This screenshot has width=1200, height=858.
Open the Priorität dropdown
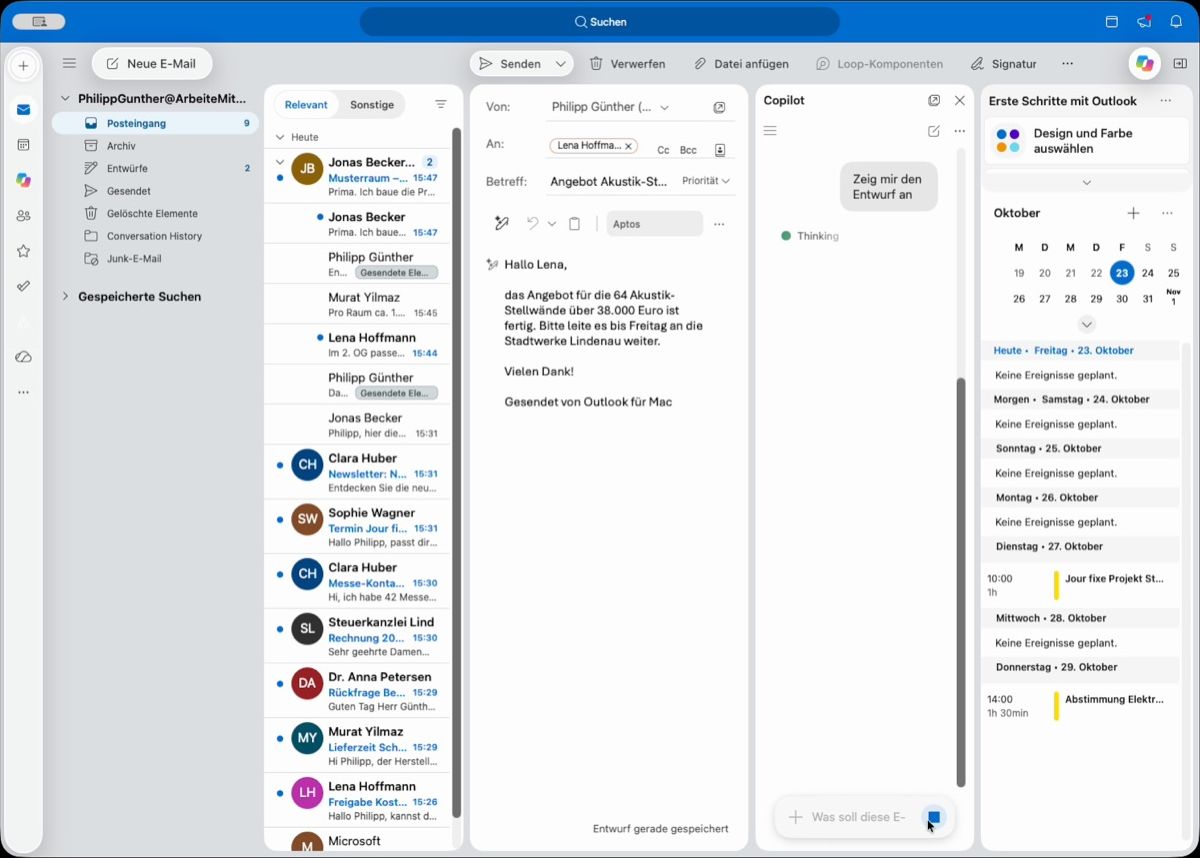click(x=706, y=181)
